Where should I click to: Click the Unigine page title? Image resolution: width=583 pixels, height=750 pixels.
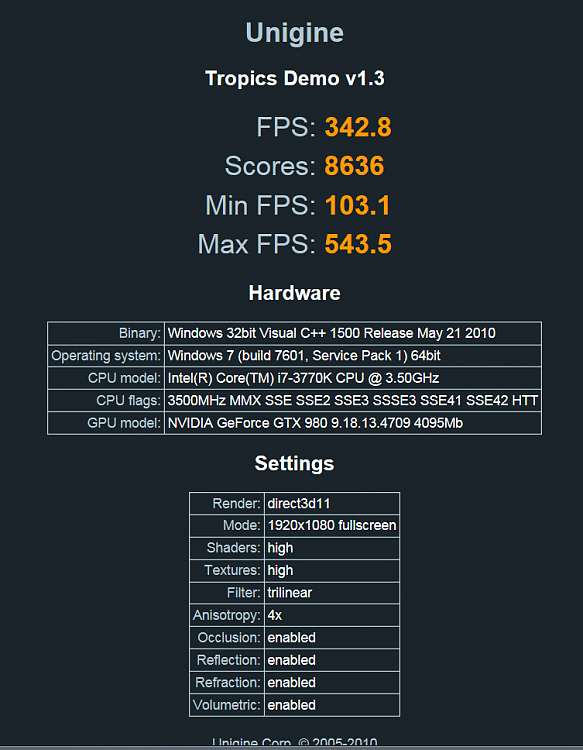coord(294,33)
